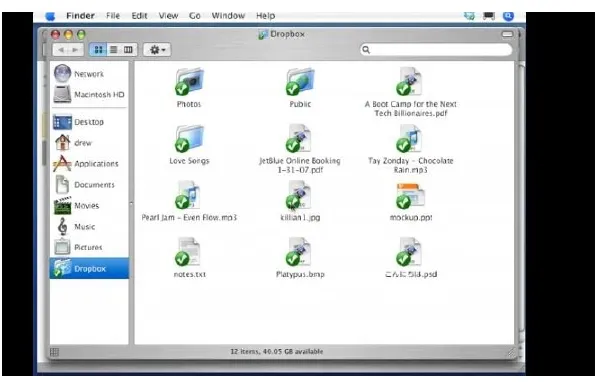Open the Love Songs folder icon
The width and height of the screenshot is (600, 382).
pyautogui.click(x=189, y=139)
